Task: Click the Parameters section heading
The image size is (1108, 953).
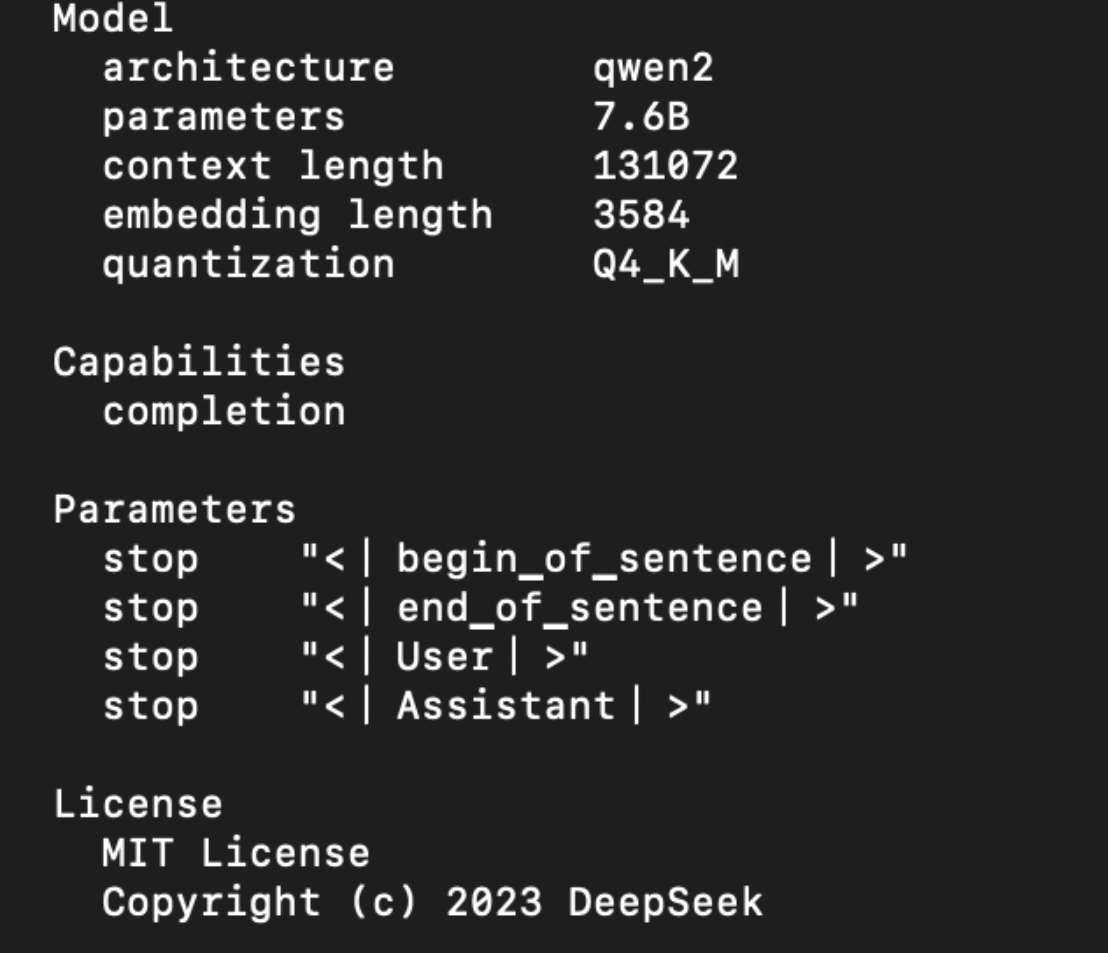Action: pyautogui.click(x=174, y=509)
